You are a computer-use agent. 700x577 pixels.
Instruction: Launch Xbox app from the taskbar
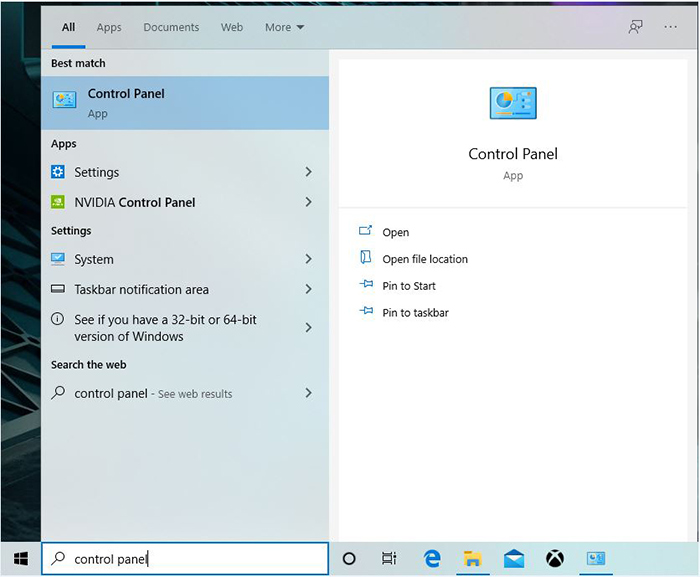pos(555,559)
